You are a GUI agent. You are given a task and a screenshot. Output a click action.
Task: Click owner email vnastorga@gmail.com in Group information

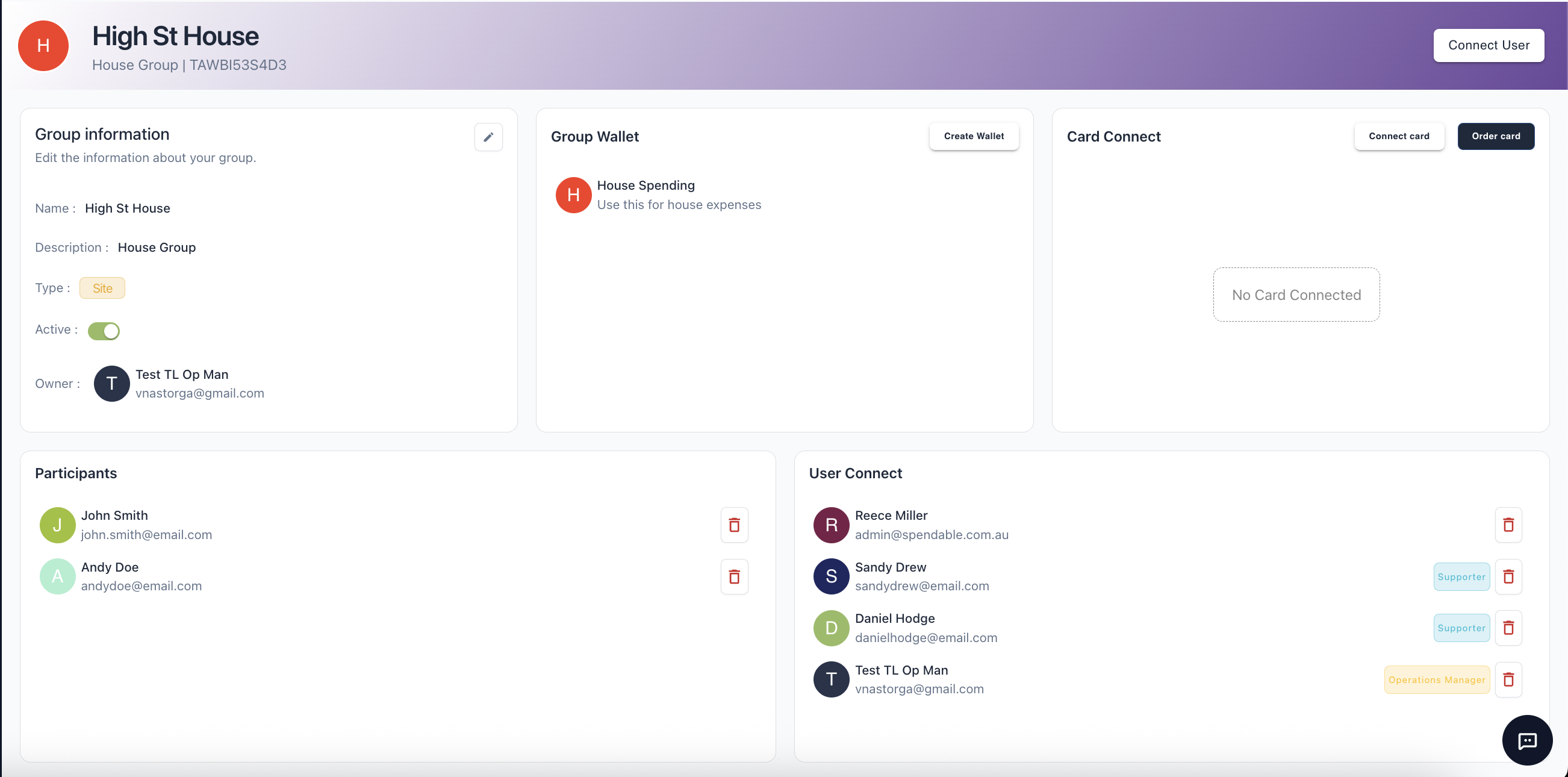coord(200,393)
